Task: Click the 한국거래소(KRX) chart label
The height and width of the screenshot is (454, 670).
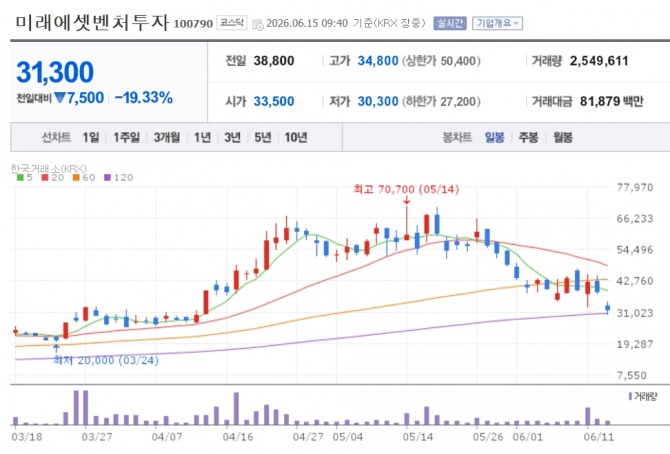Action: [49, 168]
